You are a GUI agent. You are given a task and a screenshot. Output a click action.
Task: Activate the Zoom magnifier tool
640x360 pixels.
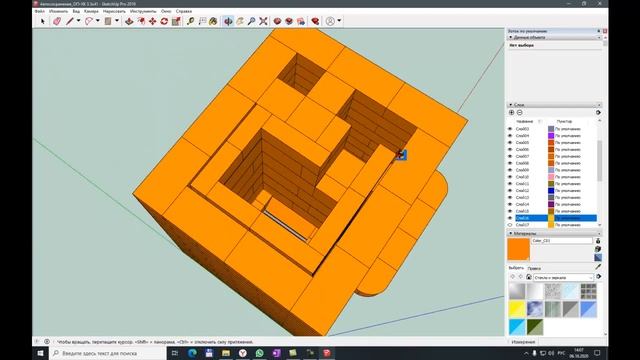(251, 21)
